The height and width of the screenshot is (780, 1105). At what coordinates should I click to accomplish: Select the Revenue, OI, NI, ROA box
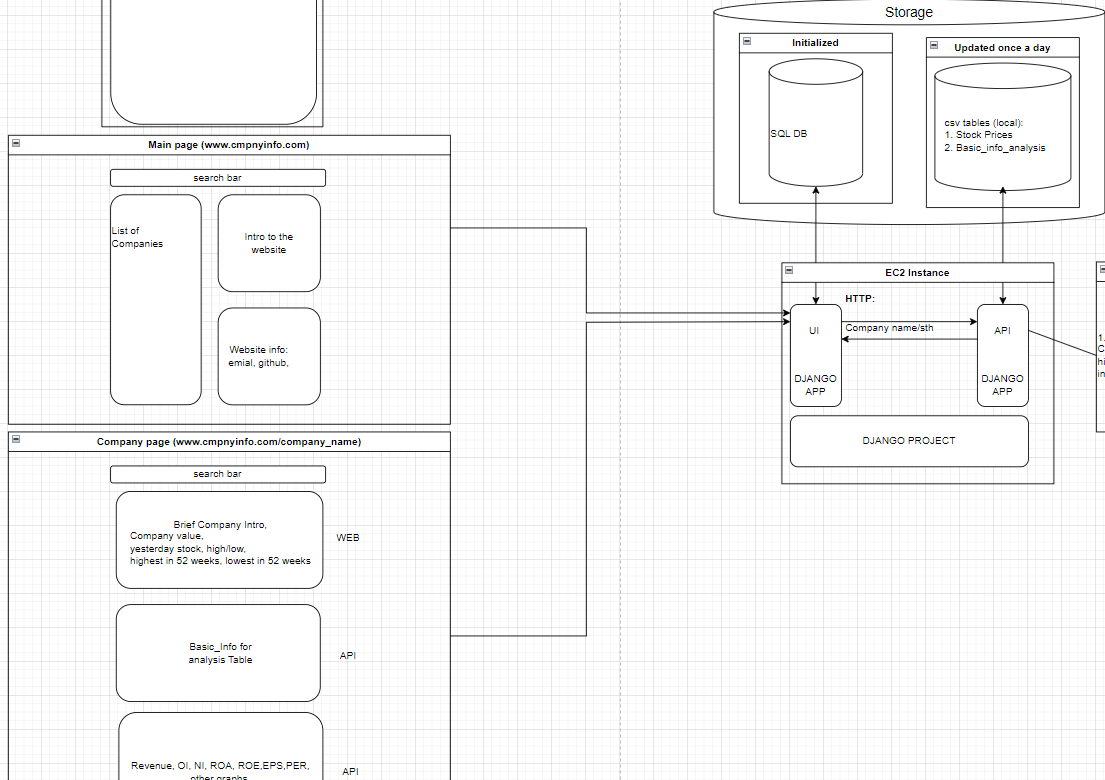[x=221, y=746]
